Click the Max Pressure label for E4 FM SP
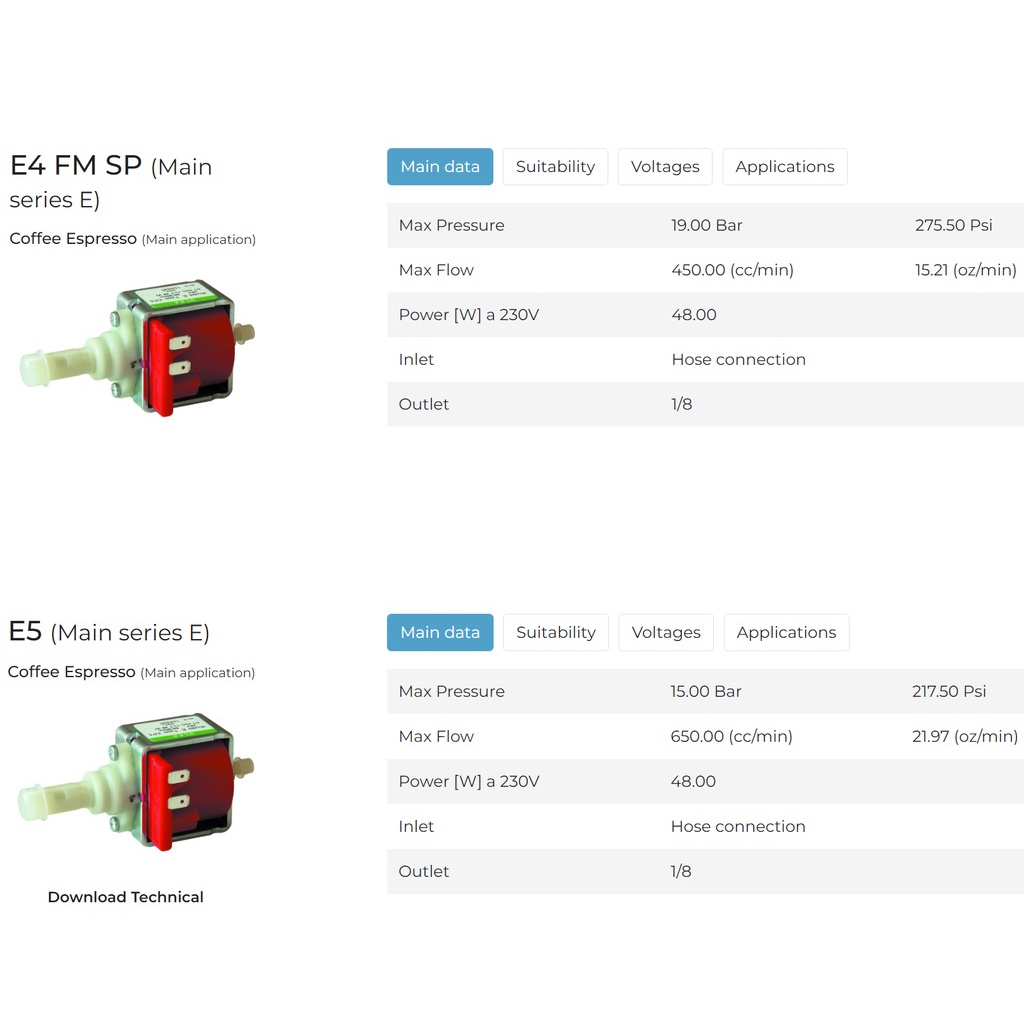1024x1024 pixels. click(451, 225)
